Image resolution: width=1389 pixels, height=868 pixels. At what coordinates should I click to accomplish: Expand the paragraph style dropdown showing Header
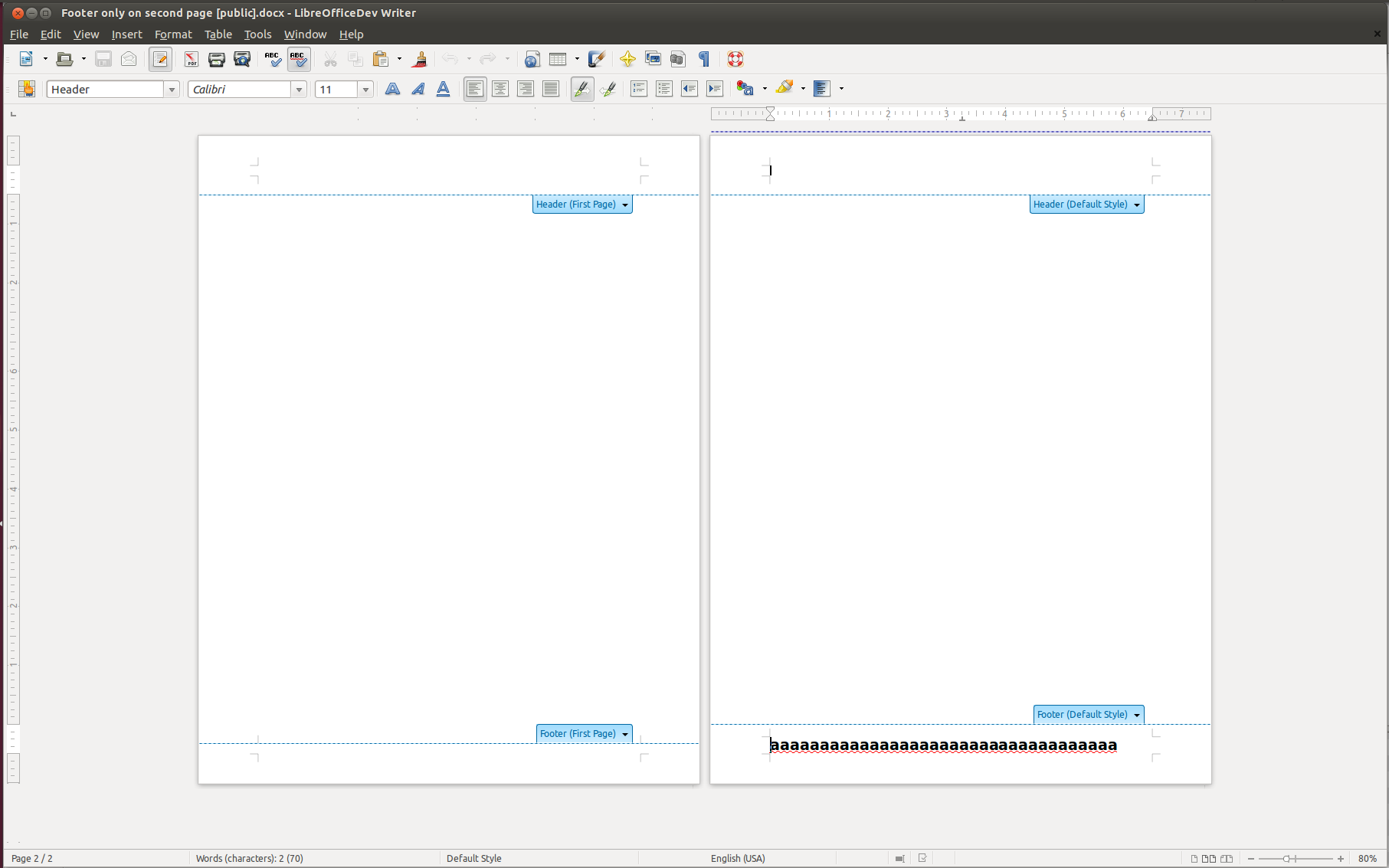point(172,90)
